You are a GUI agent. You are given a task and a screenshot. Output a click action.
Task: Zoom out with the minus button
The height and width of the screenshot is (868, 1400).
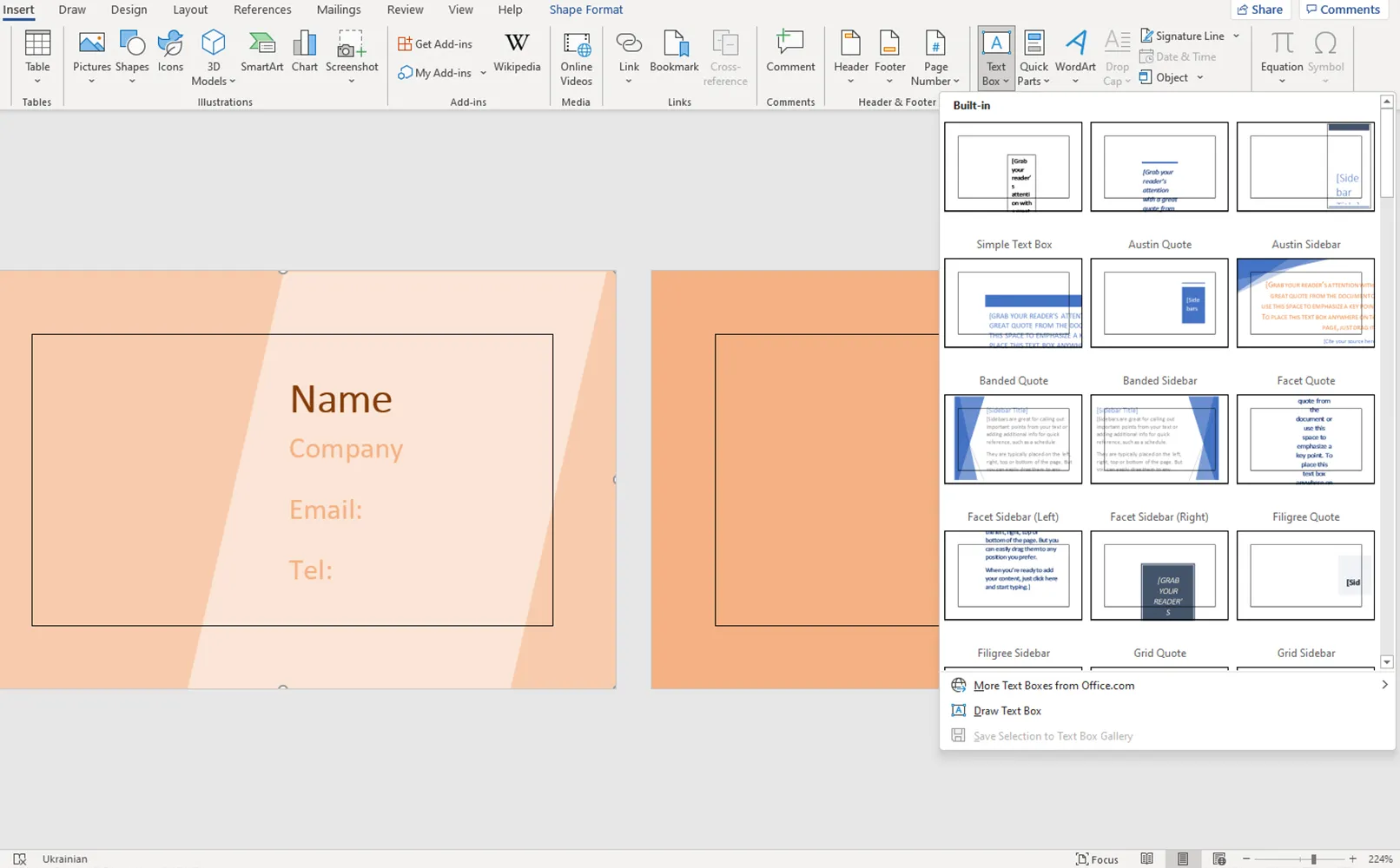click(1246, 858)
